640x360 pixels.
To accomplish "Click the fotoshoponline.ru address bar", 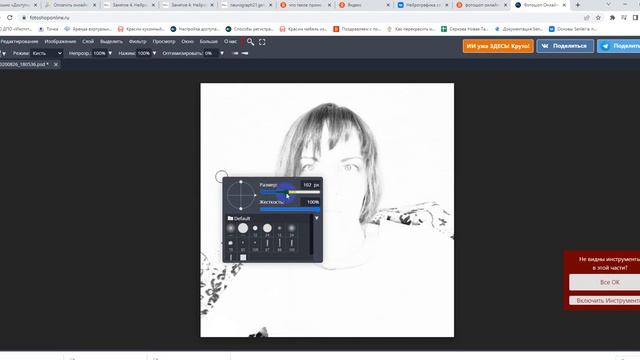I will point(302,18).
